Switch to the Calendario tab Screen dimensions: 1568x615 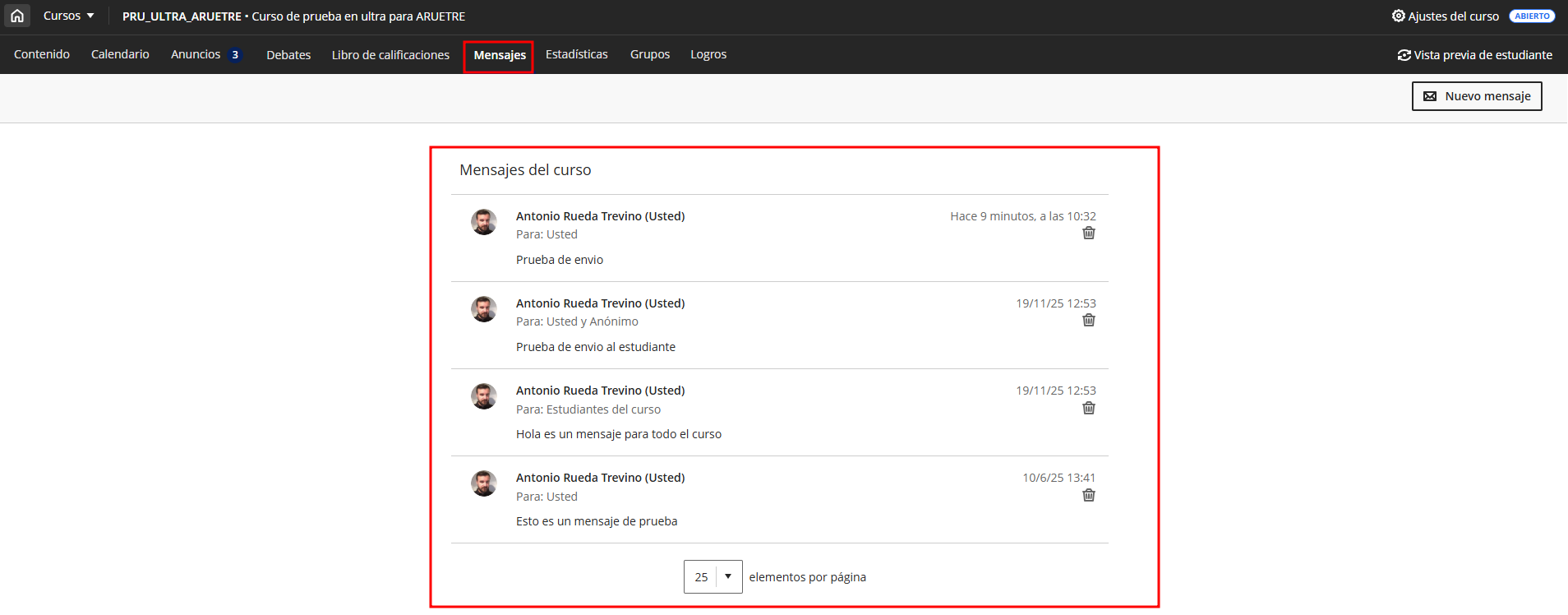(120, 54)
